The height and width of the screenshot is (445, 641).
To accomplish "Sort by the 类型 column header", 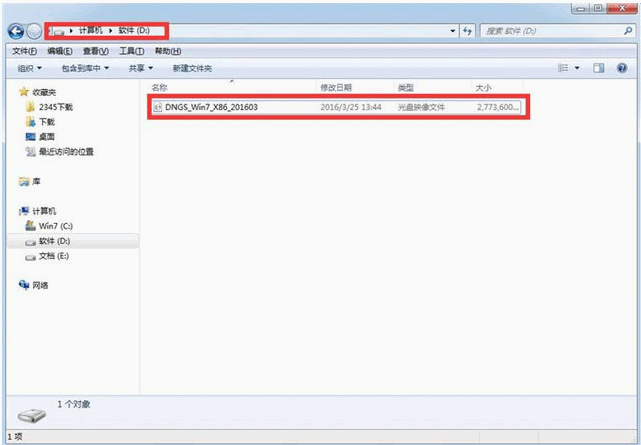I will coord(406,87).
